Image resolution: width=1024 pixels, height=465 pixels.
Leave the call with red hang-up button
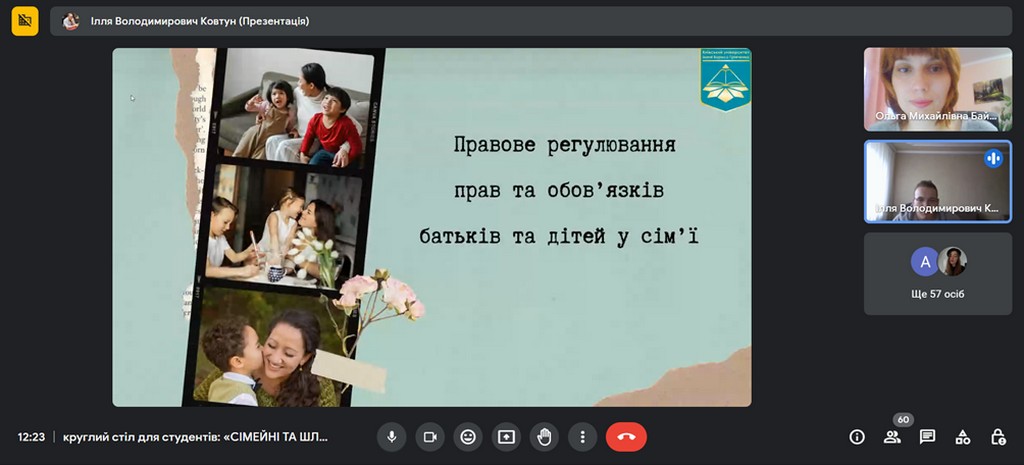pyautogui.click(x=626, y=437)
